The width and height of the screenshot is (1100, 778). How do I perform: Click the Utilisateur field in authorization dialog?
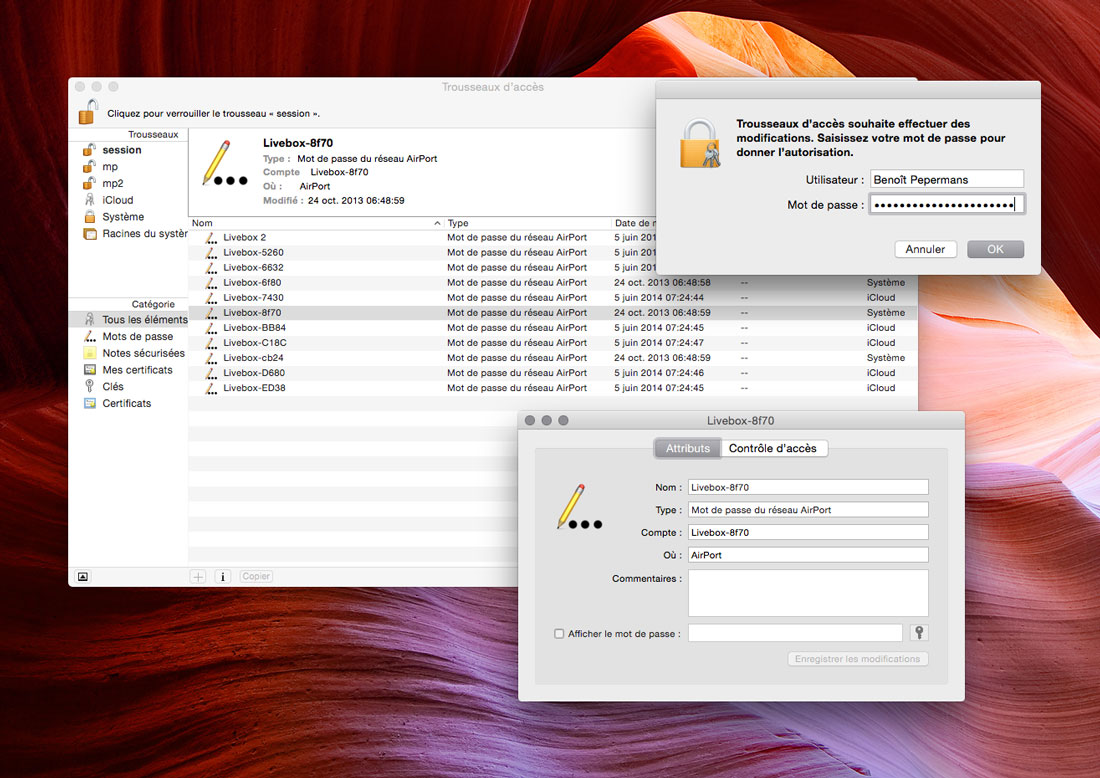coord(946,180)
